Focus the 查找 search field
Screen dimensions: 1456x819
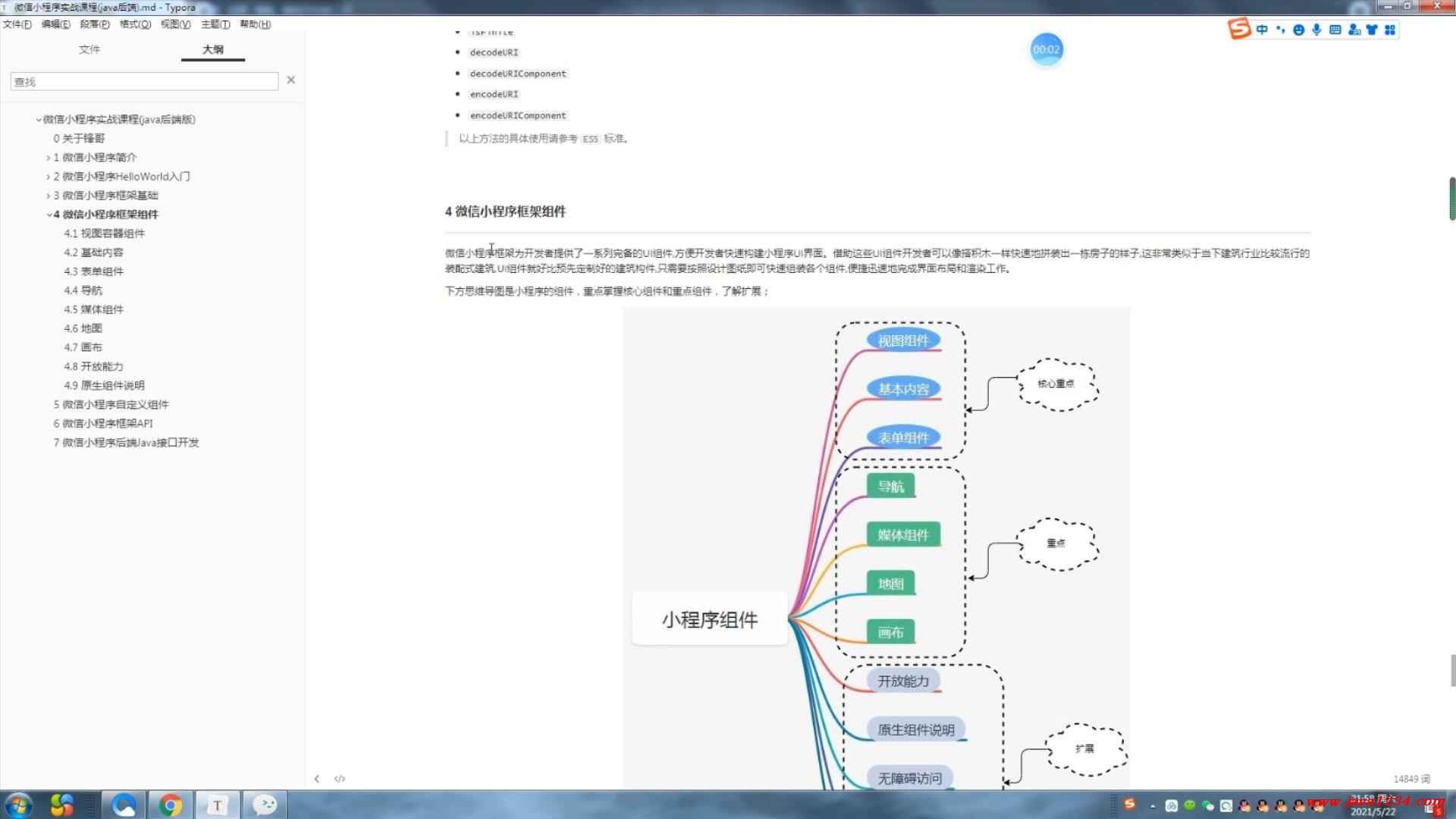[144, 81]
